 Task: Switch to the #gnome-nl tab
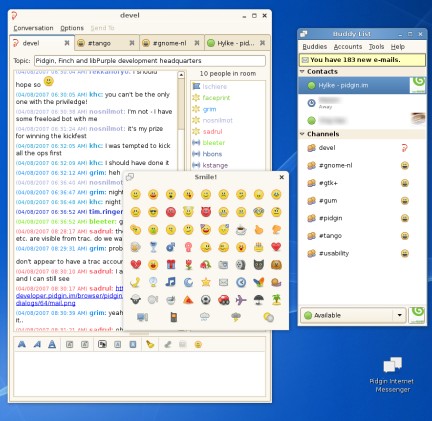tap(171, 43)
